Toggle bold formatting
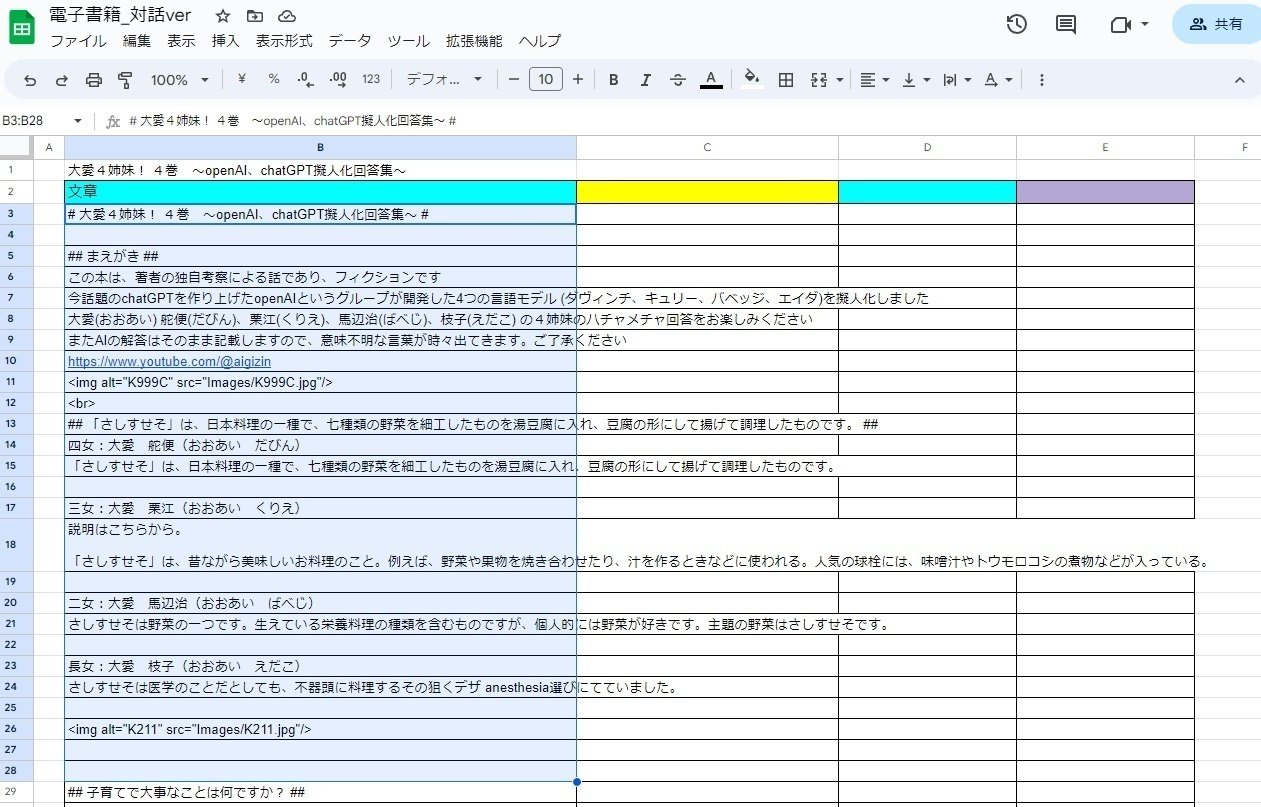The width and height of the screenshot is (1261, 807). pyautogui.click(x=613, y=79)
